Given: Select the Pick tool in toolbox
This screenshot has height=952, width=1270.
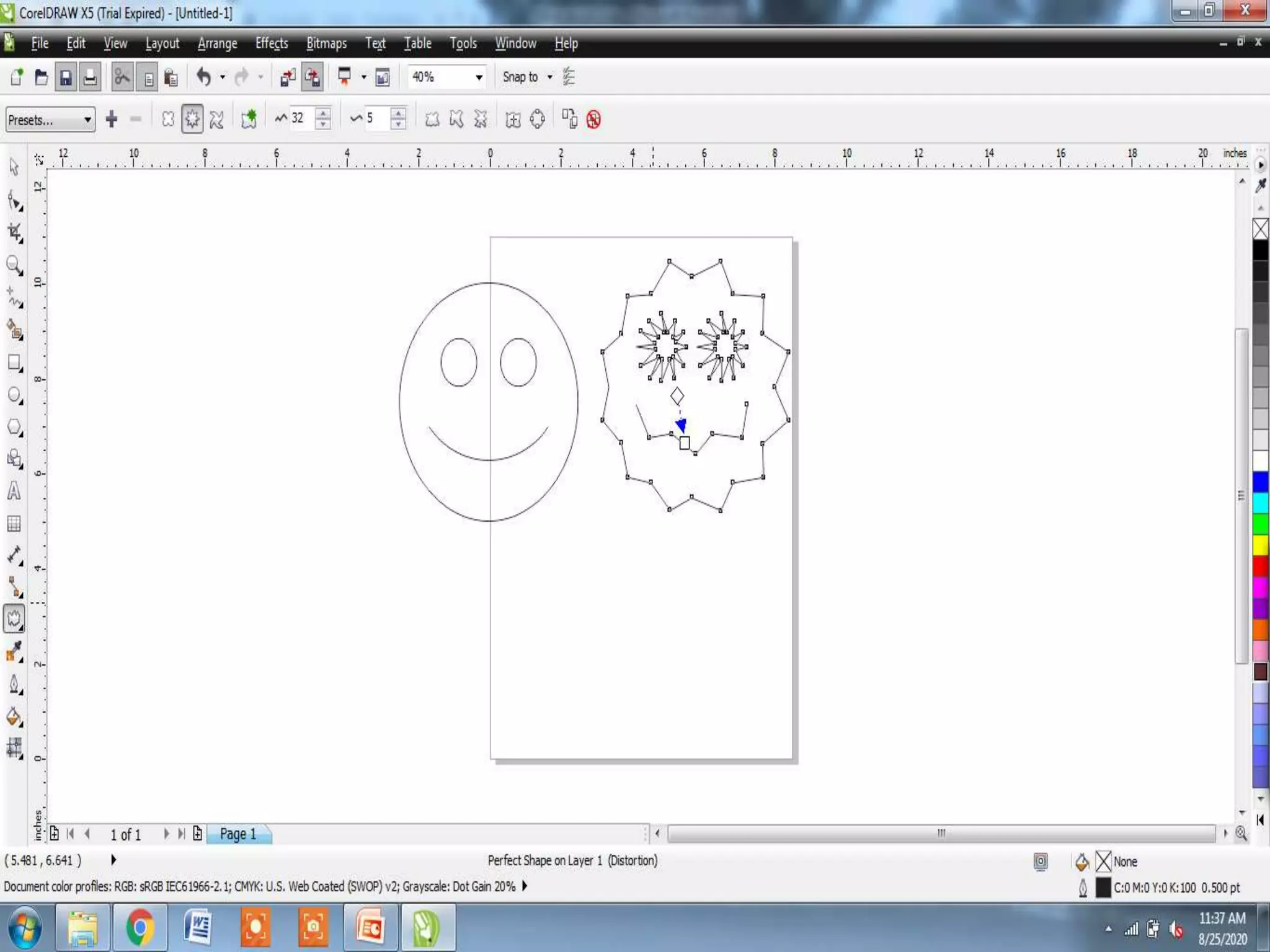Looking at the screenshot, I should 14,167.
